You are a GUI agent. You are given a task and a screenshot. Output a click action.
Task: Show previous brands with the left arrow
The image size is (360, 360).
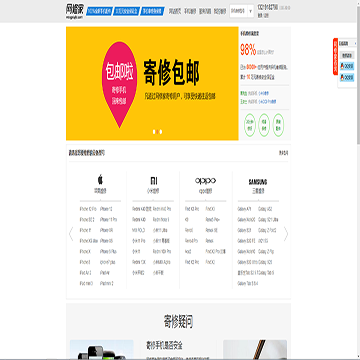click(71, 234)
